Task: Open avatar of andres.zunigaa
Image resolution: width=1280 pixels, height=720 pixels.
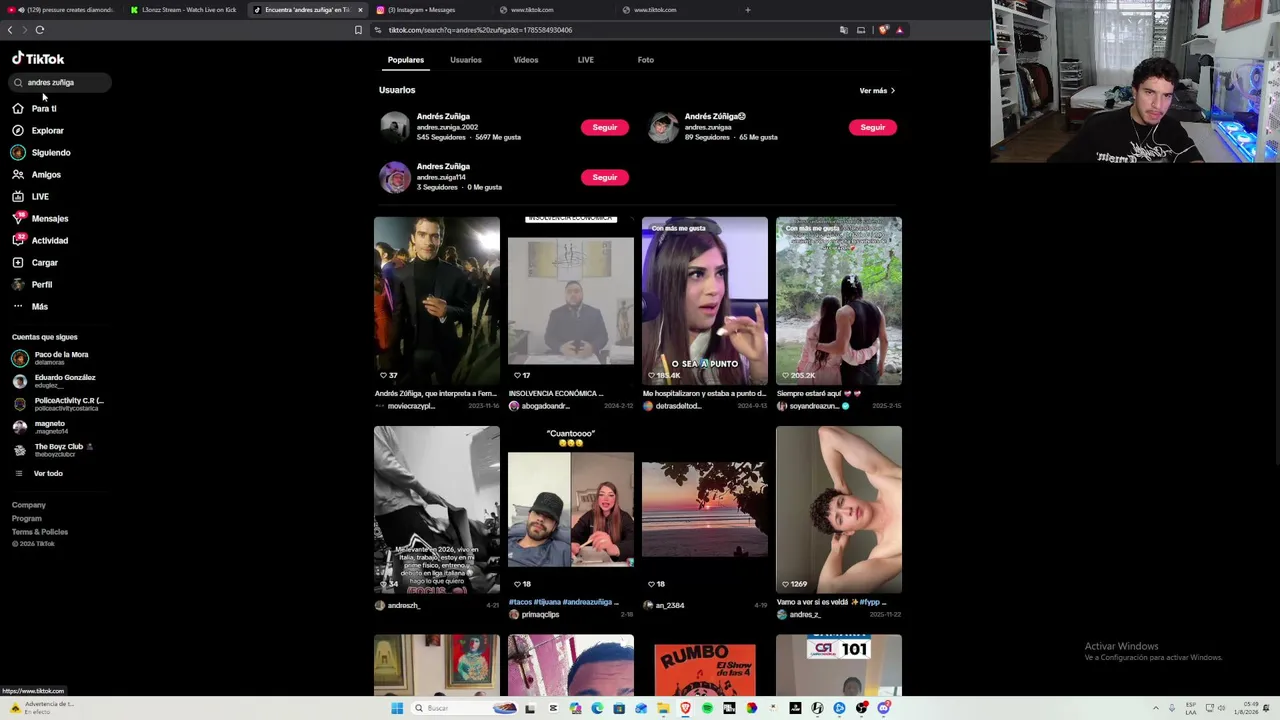Action: point(663,127)
